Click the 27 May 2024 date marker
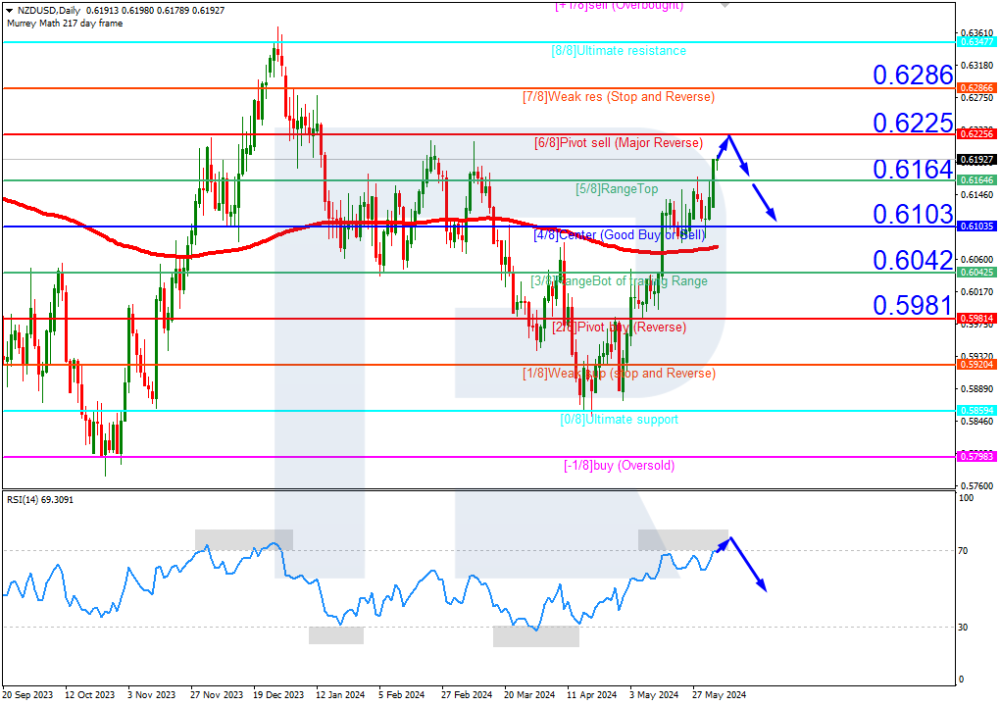 [x=718, y=694]
